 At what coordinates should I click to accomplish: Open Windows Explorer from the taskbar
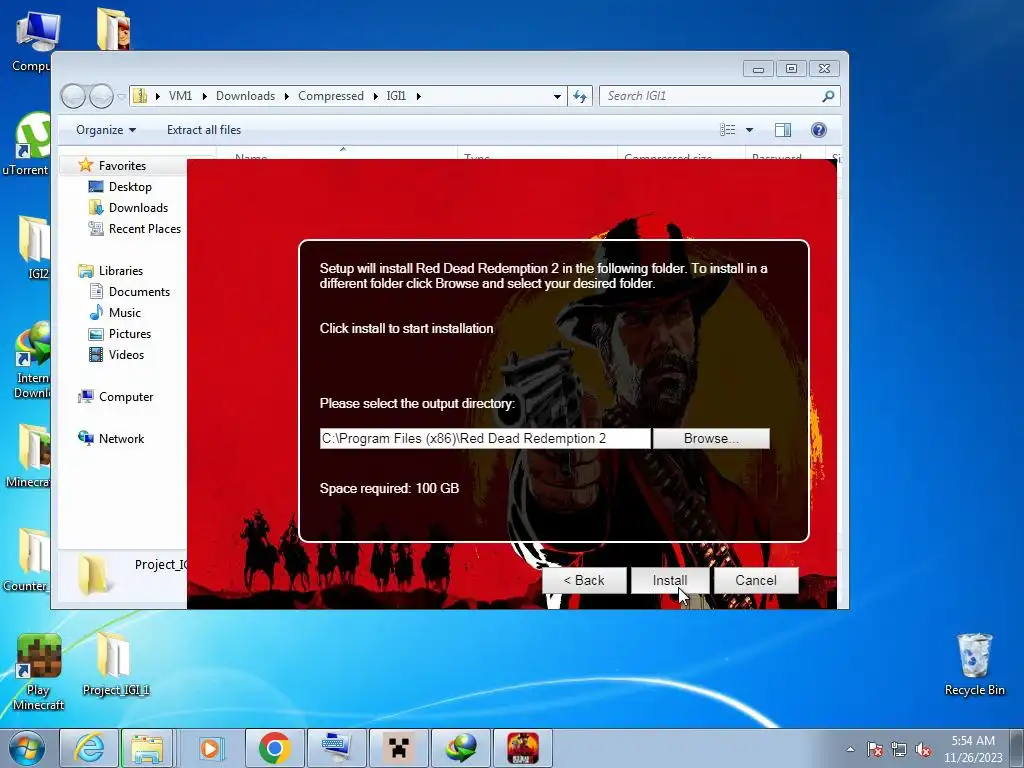pyautogui.click(x=148, y=748)
